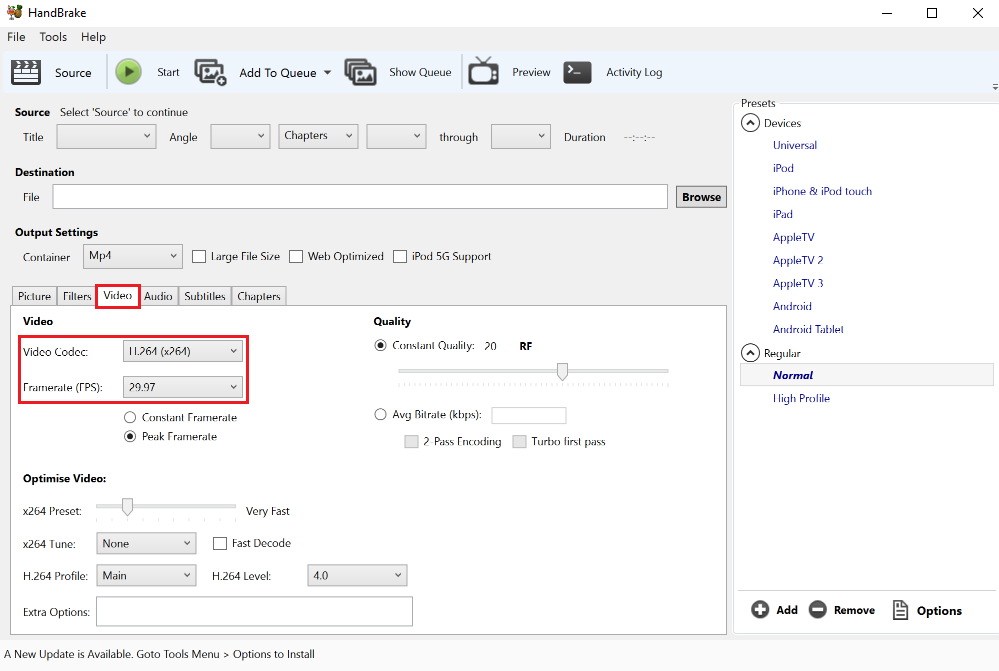This screenshot has height=671, width=999.
Task: Click the plus icon next to Add preset
Action: click(x=760, y=610)
